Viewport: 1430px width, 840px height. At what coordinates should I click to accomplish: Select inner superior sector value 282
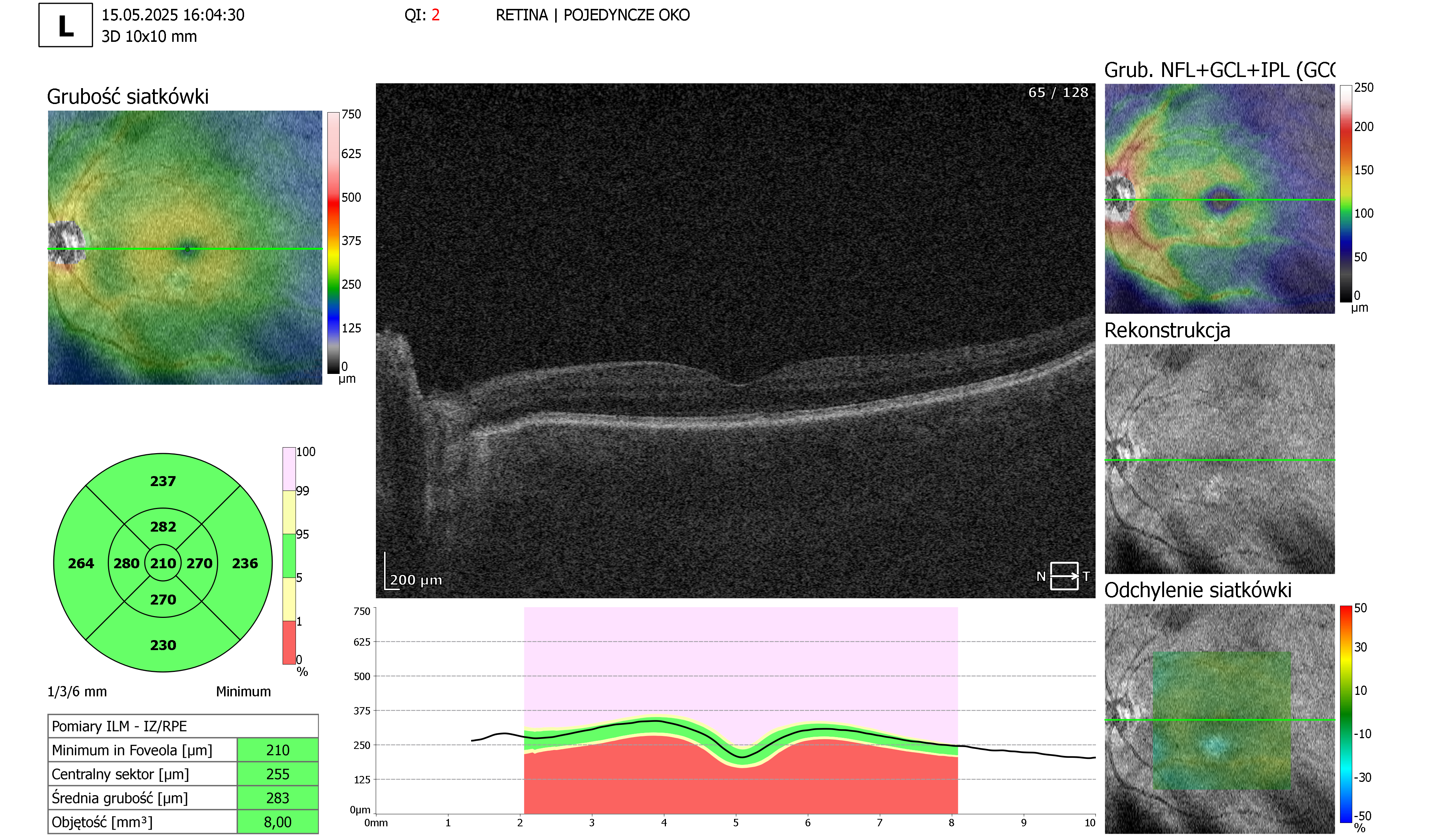(x=163, y=526)
